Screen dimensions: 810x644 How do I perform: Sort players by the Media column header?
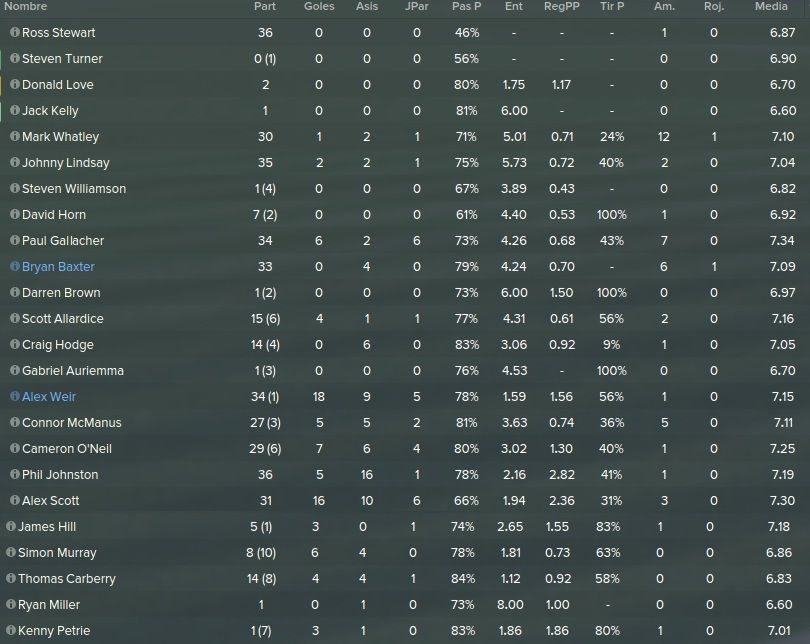click(x=771, y=6)
